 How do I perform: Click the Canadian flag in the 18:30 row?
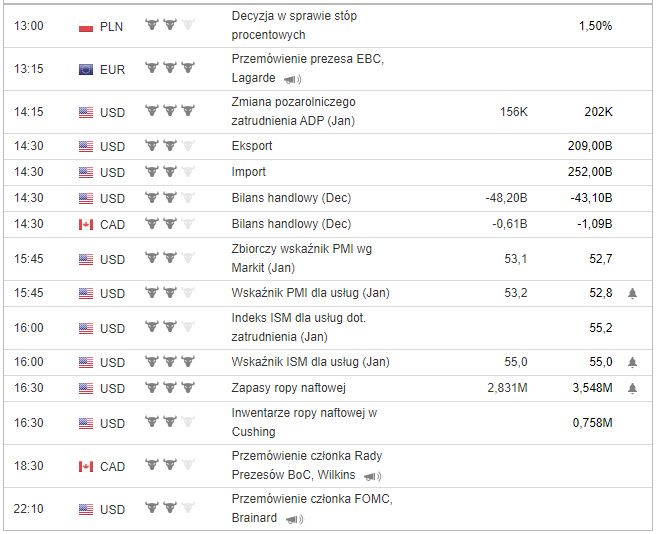[86, 466]
